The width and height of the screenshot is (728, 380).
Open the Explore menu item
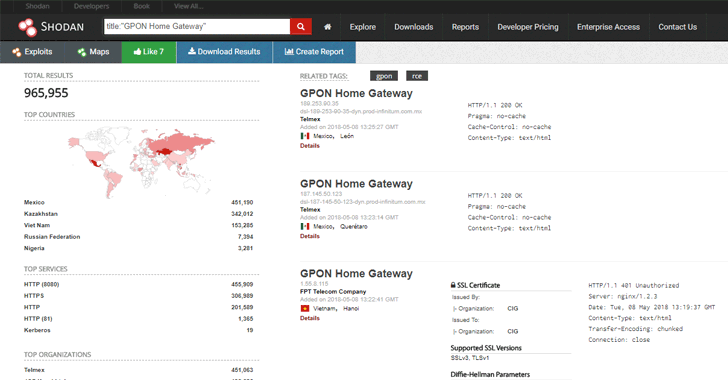(x=363, y=27)
